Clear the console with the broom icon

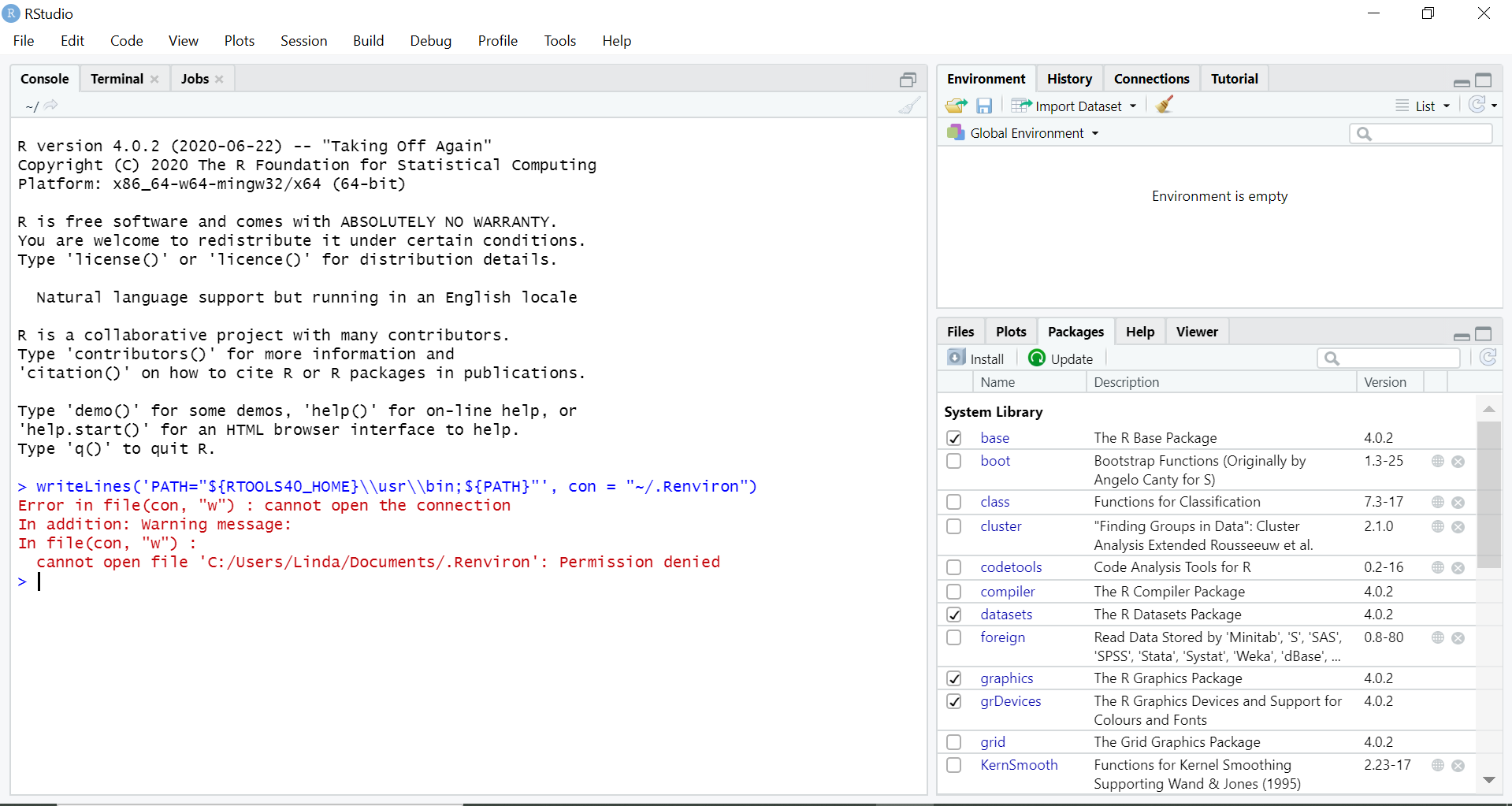909,106
